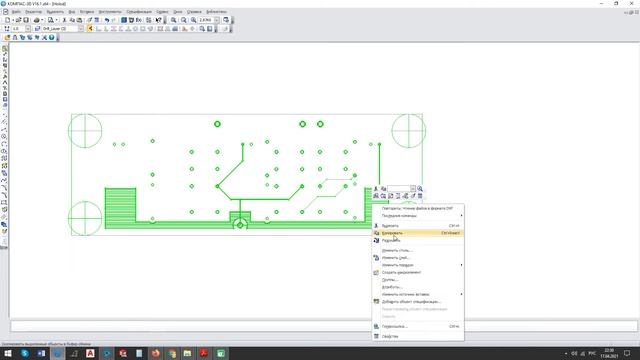Click the magnifier icon in the floating mini toolbar
Viewport: 640px width, 360px height.
point(420,189)
